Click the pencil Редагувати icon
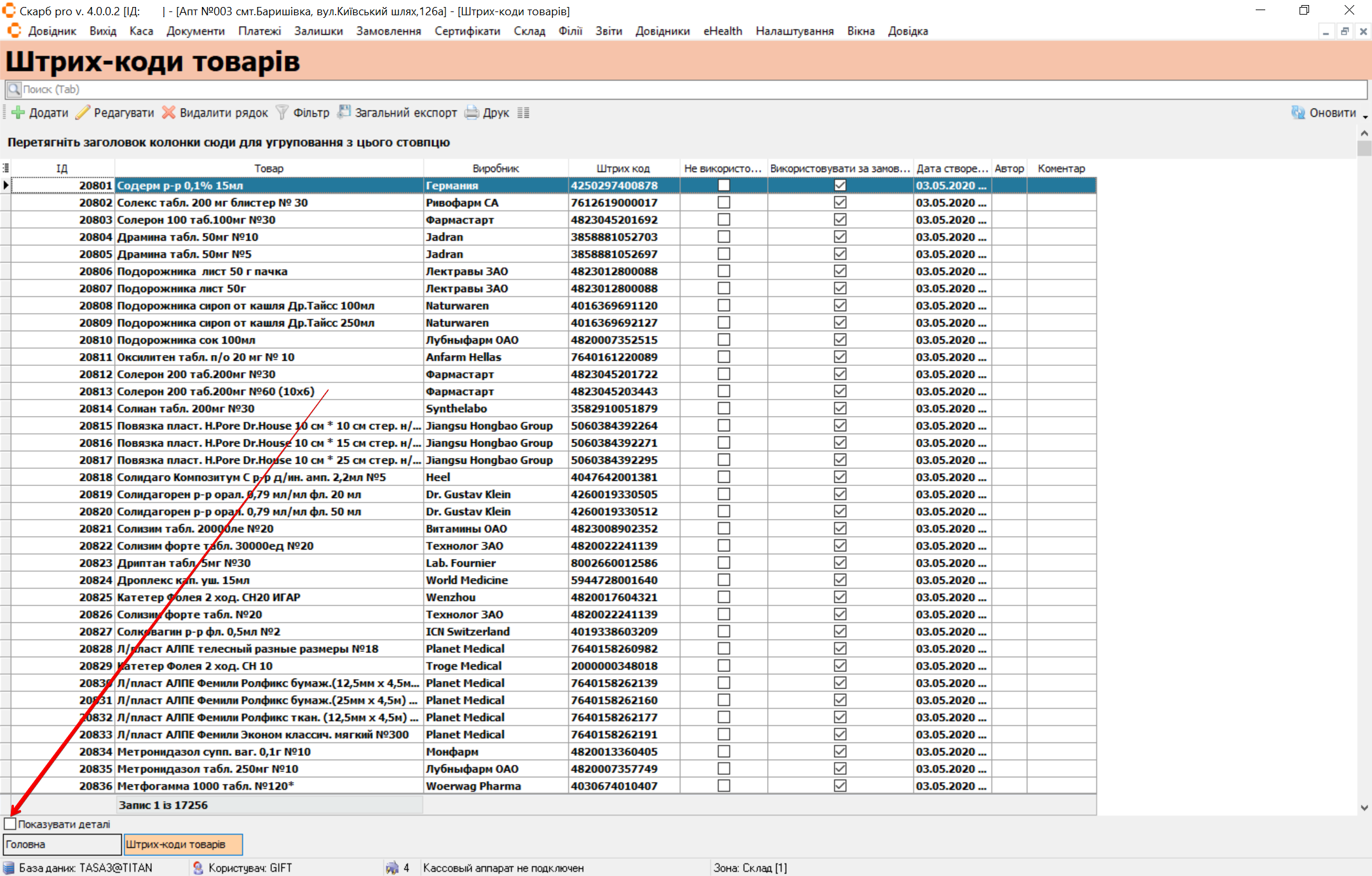The width and height of the screenshot is (1372, 876). coord(83,113)
